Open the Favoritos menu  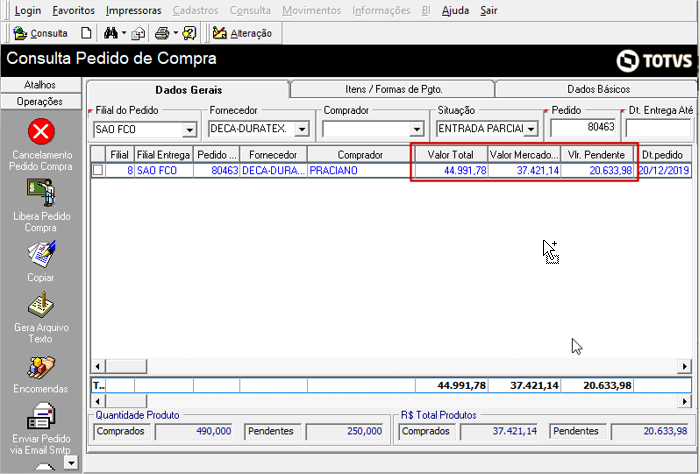73,10
